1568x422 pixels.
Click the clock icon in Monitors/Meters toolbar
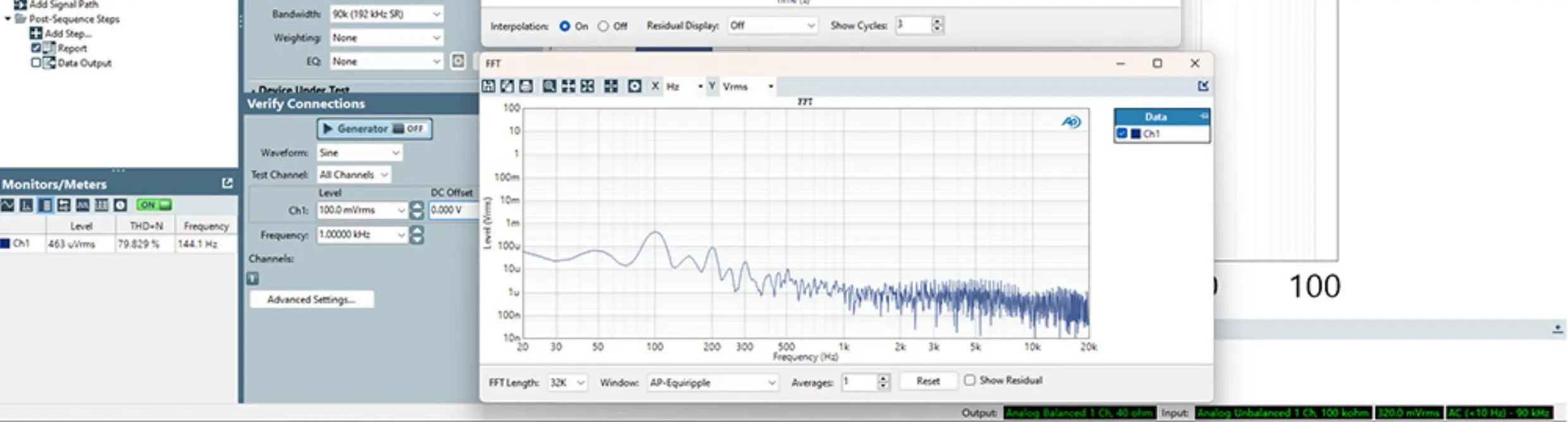(x=121, y=205)
